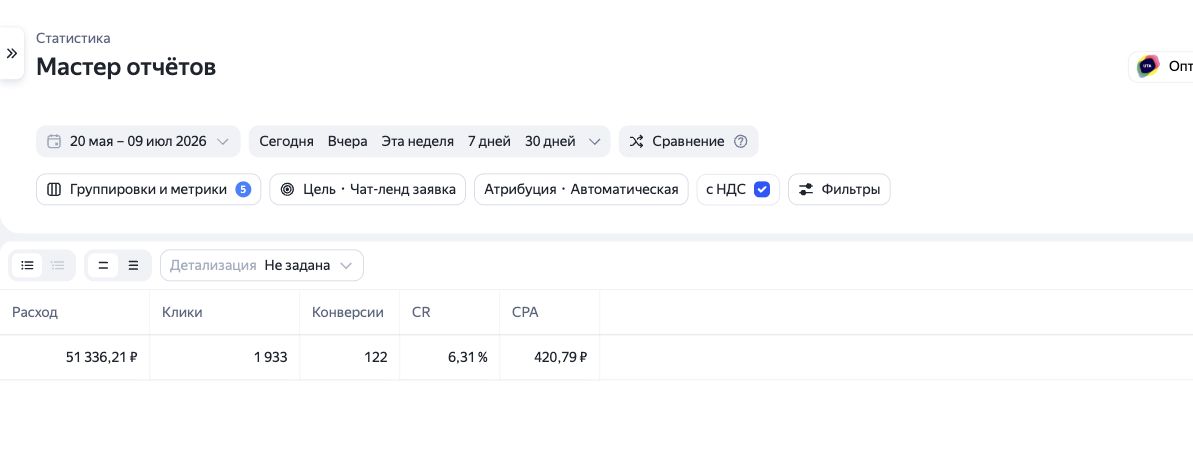Click the 1 933 clicks value

coord(271,357)
